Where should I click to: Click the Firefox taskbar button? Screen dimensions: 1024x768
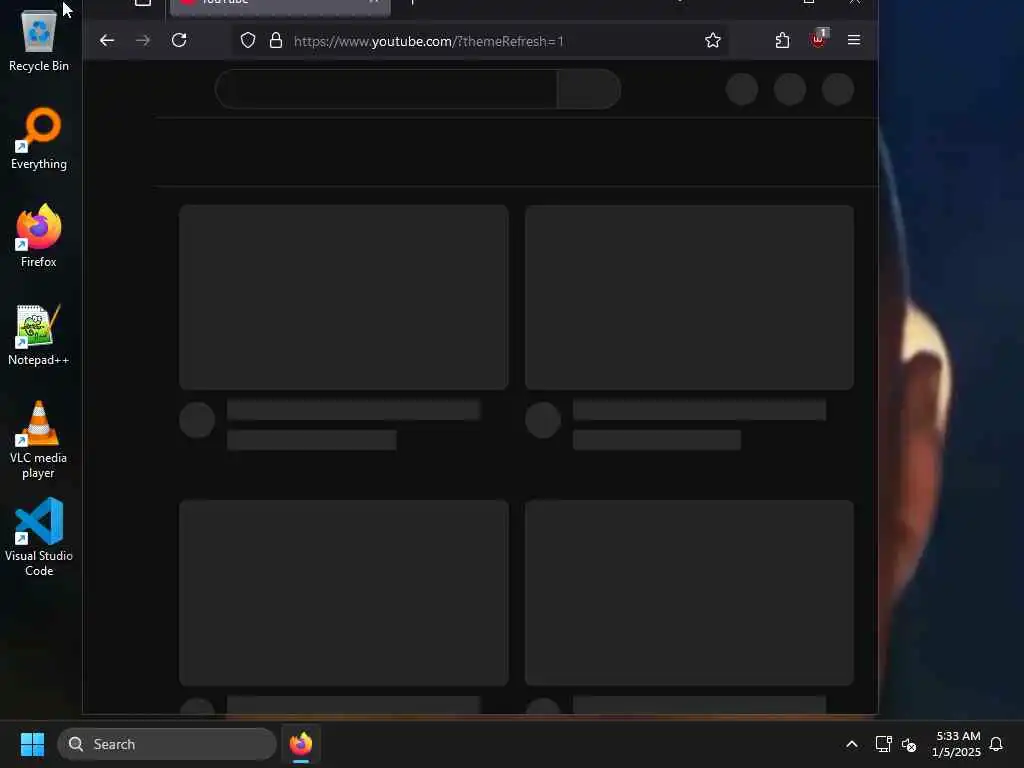(x=301, y=744)
